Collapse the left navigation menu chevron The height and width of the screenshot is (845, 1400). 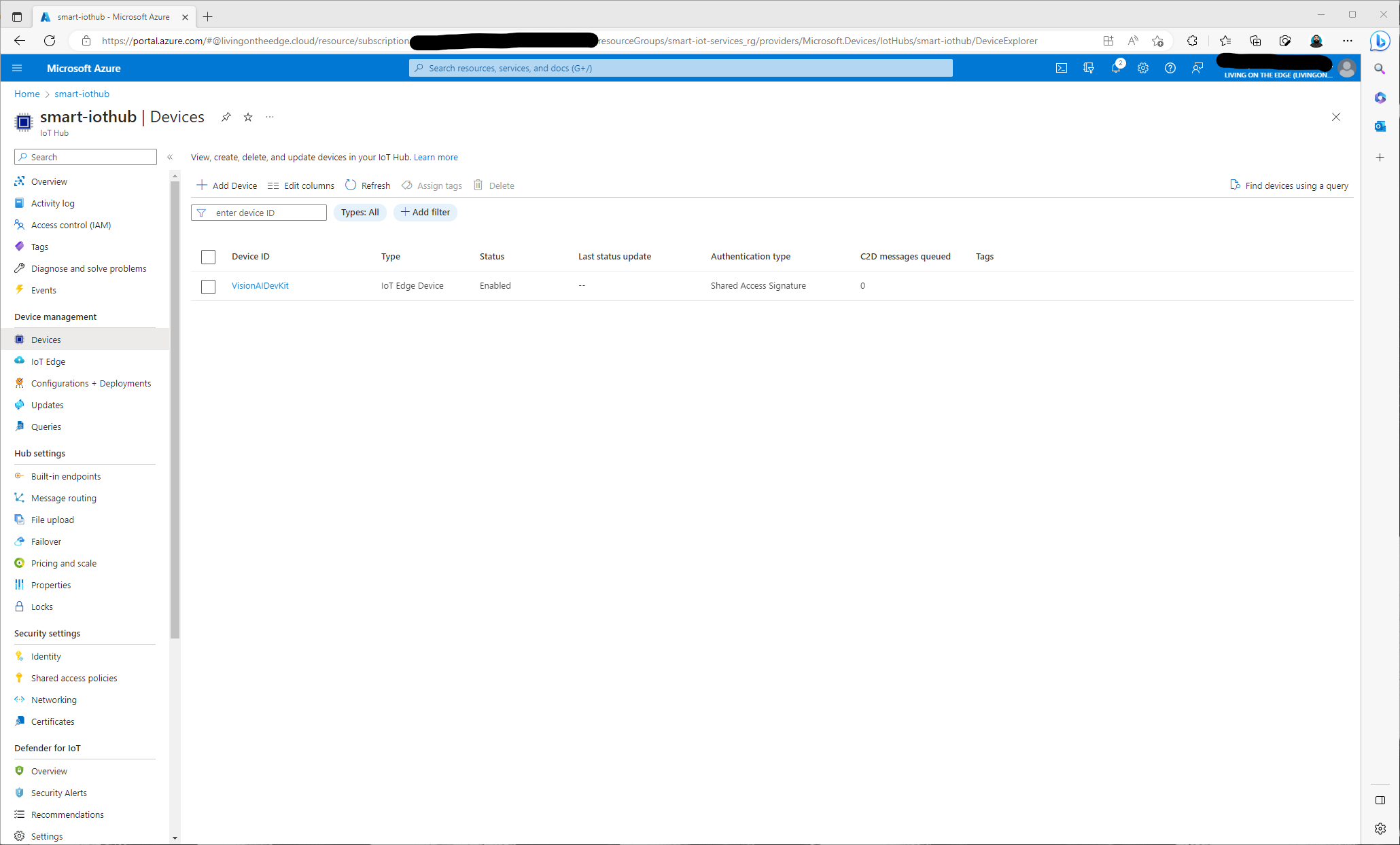click(170, 157)
